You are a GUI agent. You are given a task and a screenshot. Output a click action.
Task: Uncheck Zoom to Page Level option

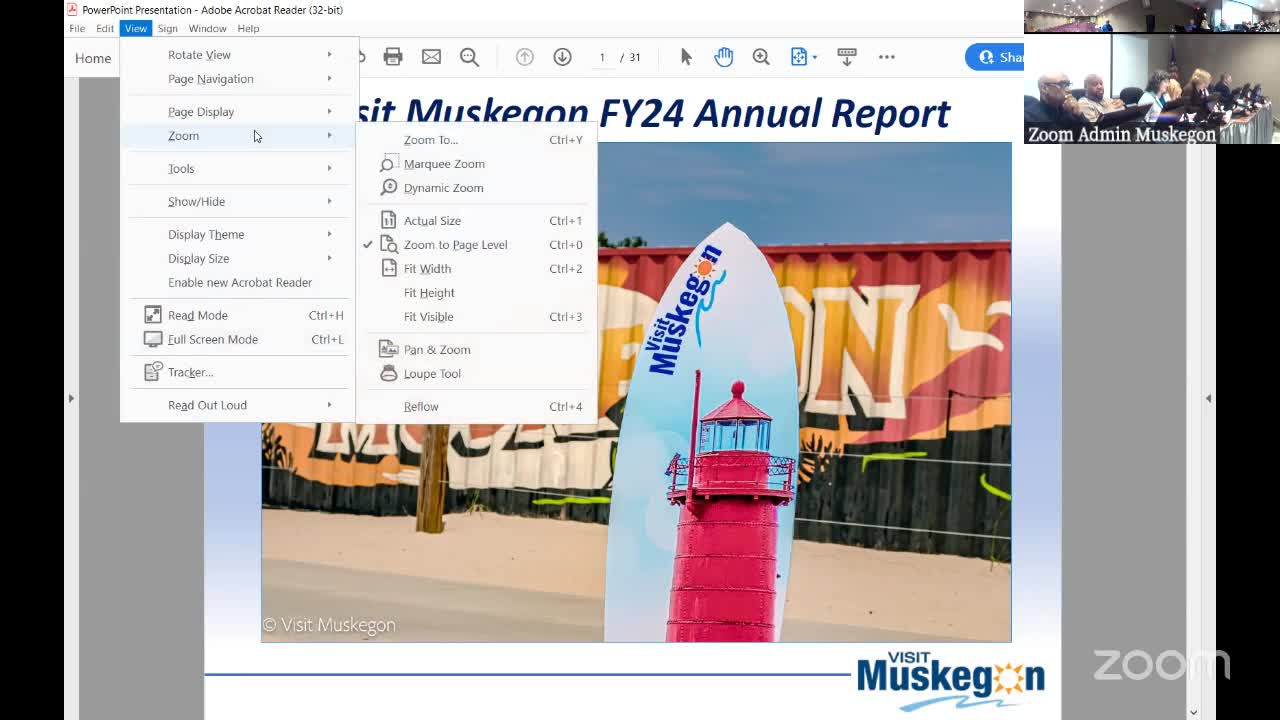(455, 245)
